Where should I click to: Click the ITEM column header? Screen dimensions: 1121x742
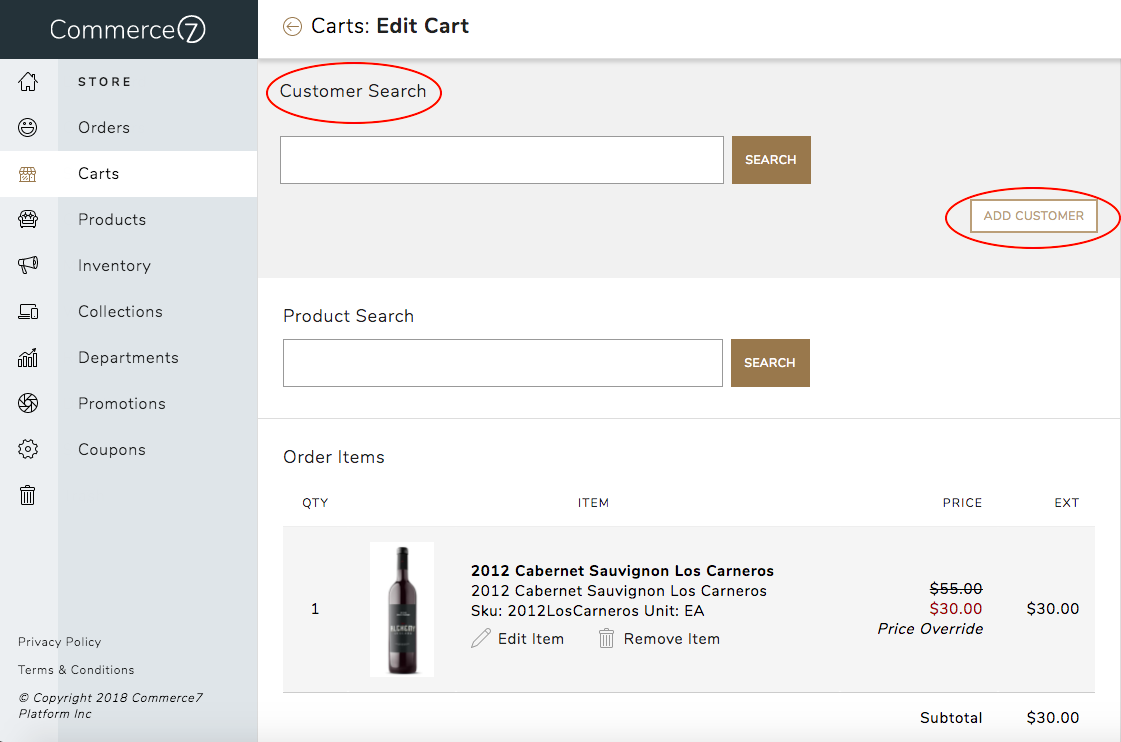[593, 503]
